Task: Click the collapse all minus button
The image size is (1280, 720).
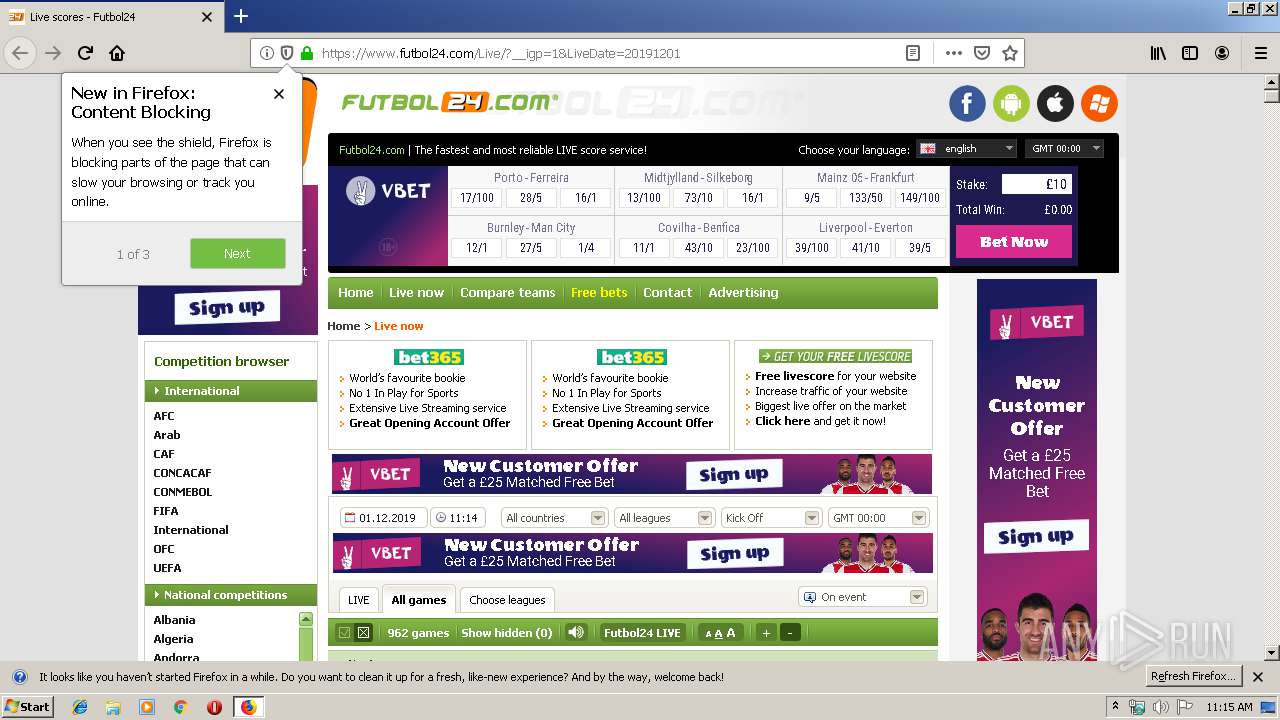Action: point(790,632)
